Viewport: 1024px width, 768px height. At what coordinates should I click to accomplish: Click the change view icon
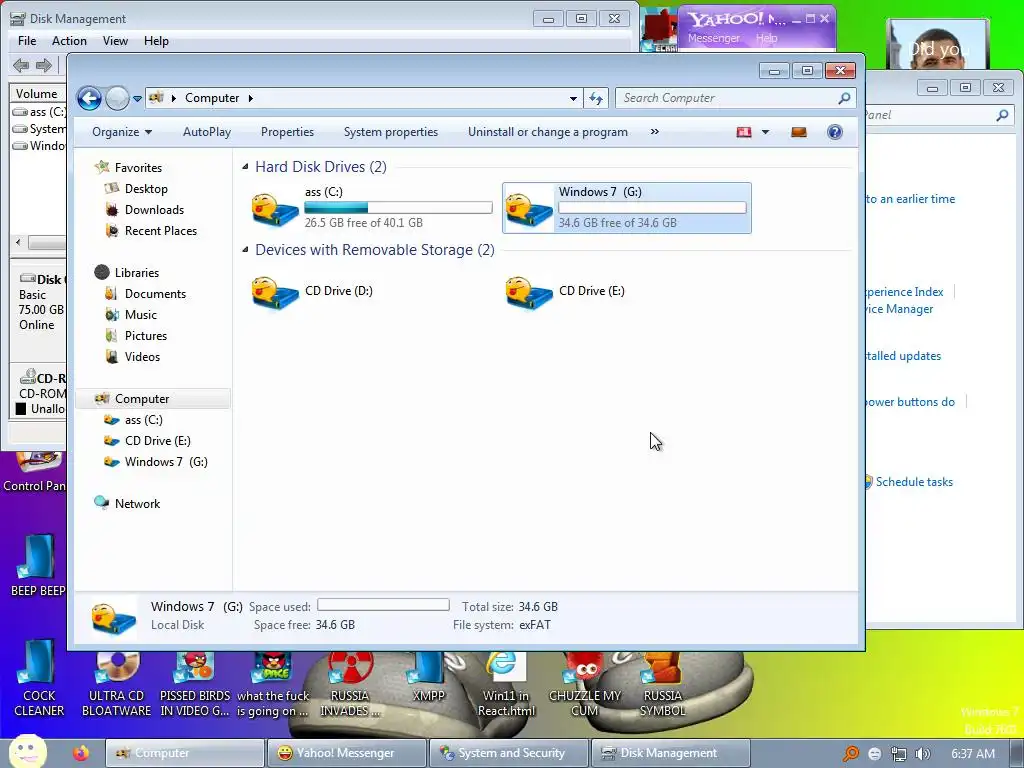pyautogui.click(x=744, y=133)
